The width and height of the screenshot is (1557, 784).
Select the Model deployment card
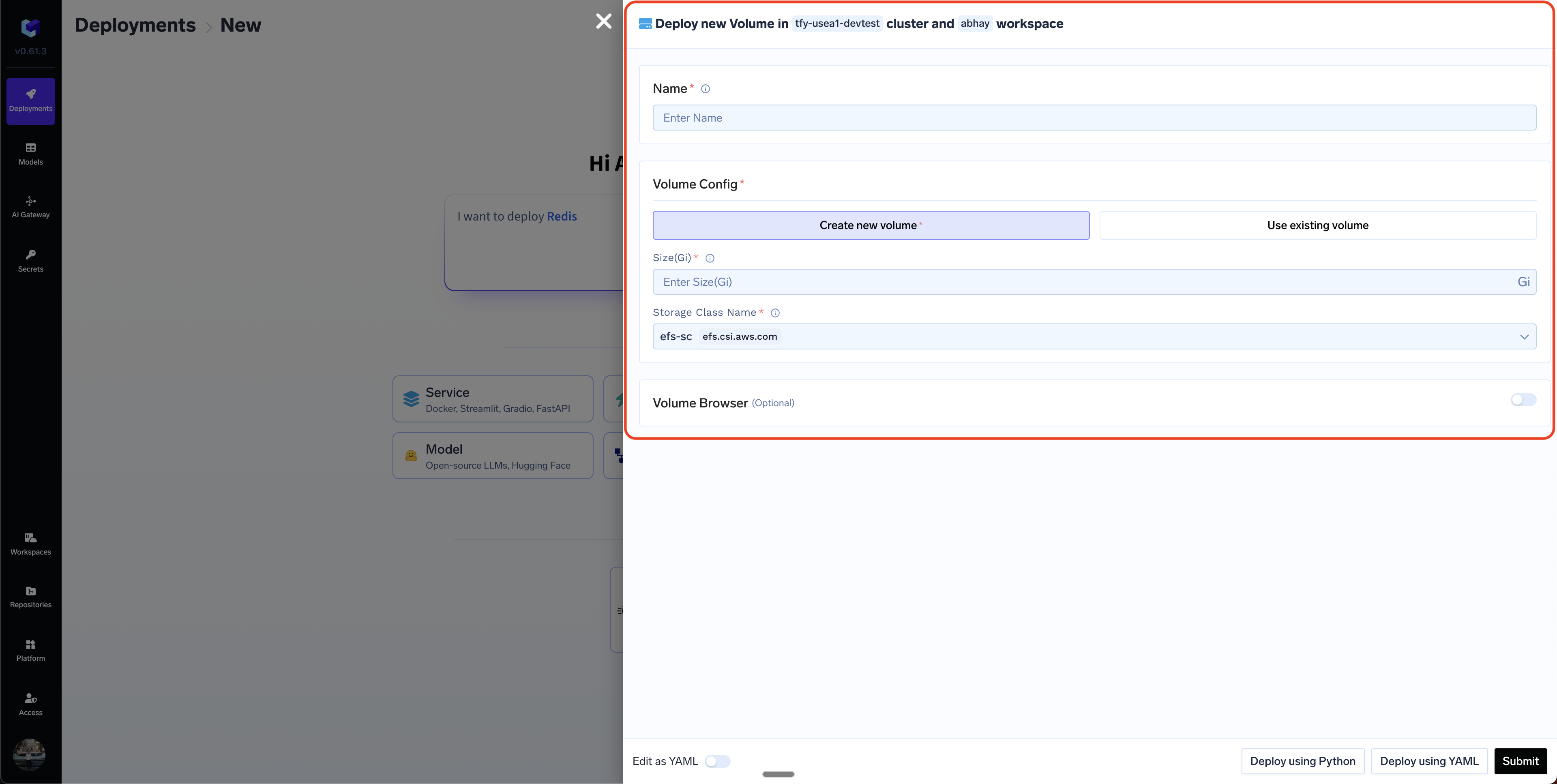click(x=493, y=456)
